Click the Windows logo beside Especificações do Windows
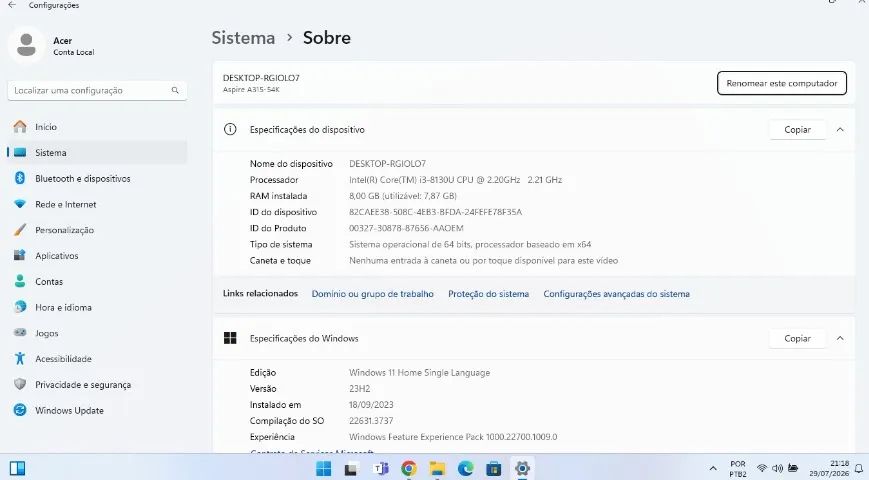 click(230, 338)
